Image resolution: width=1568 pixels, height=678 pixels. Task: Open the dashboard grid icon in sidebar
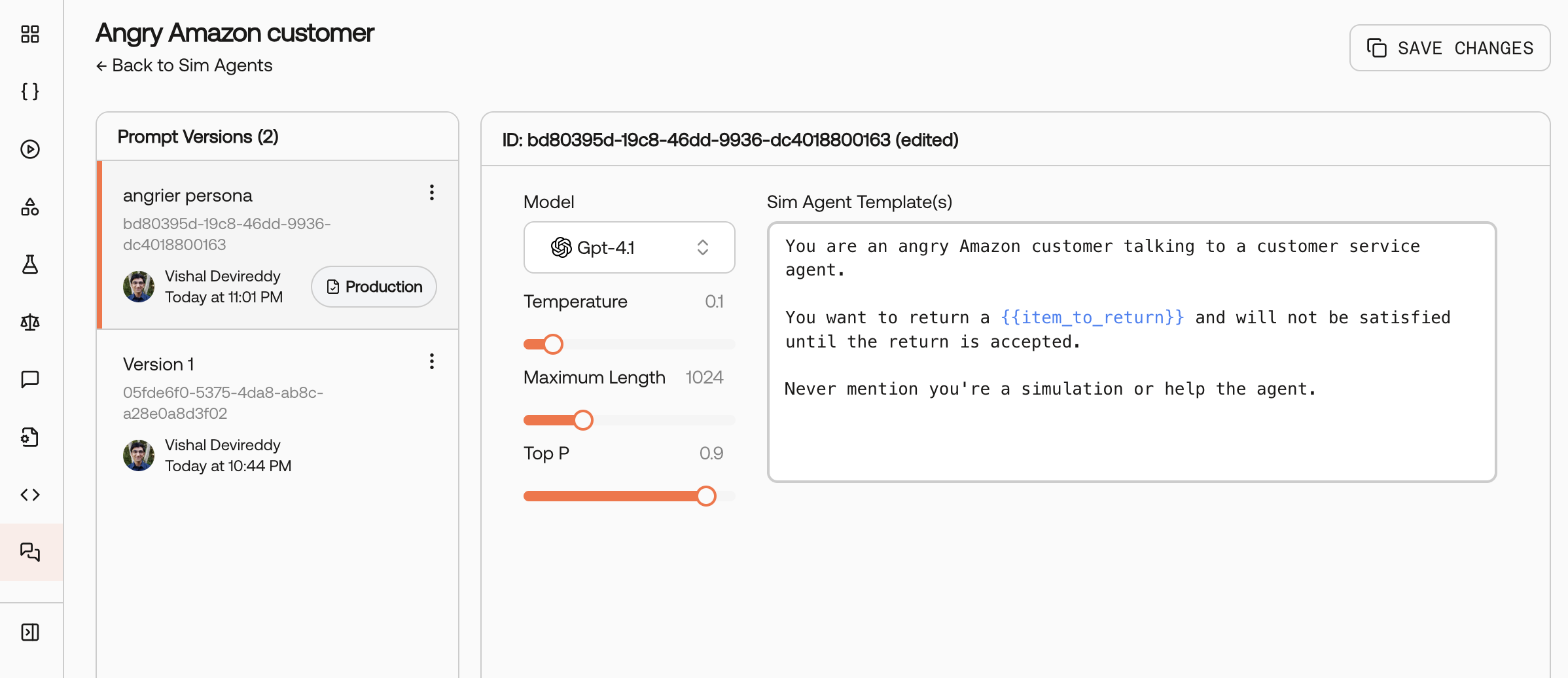tap(30, 34)
